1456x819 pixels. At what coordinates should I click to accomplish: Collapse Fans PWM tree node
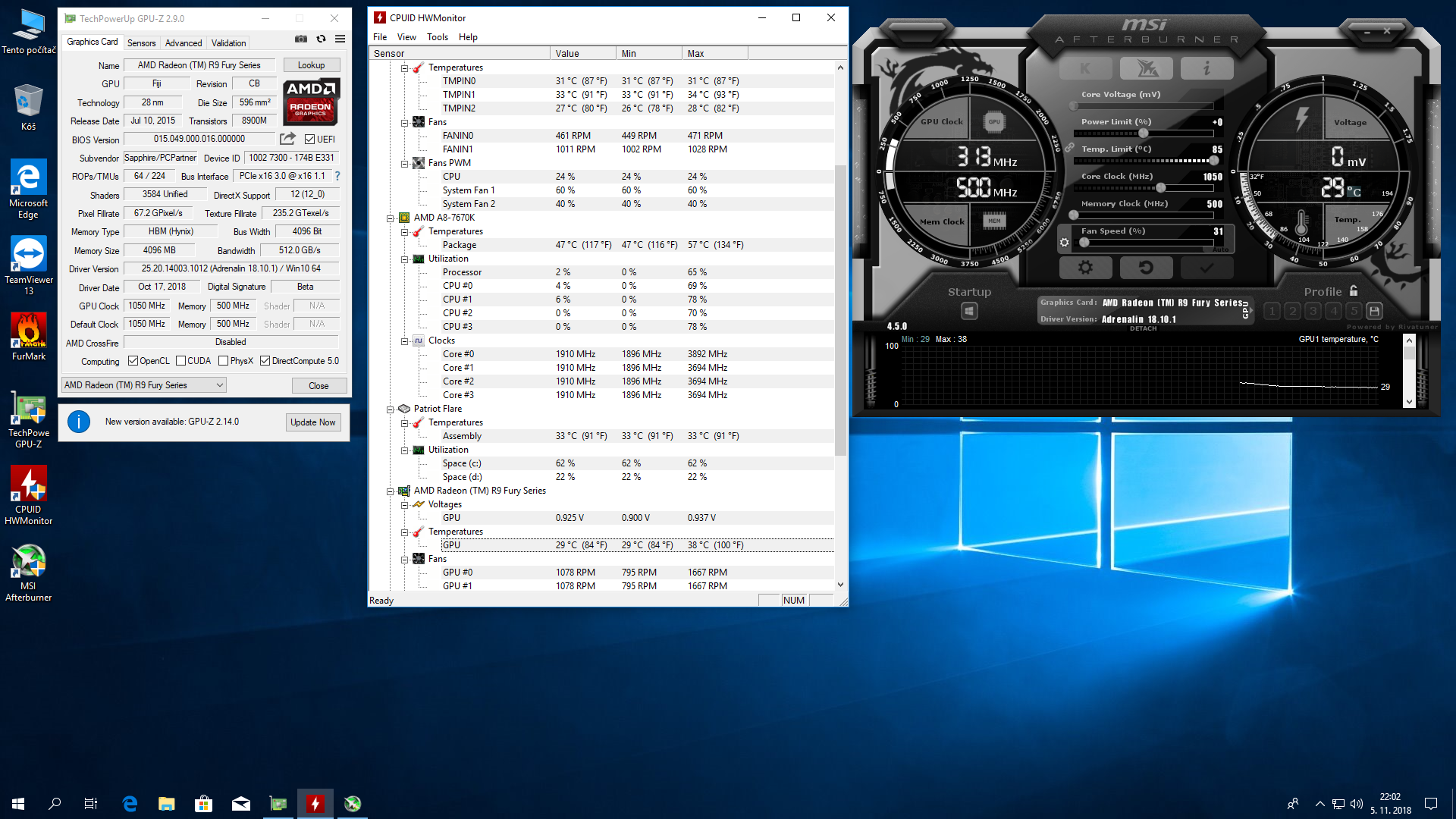(x=405, y=163)
